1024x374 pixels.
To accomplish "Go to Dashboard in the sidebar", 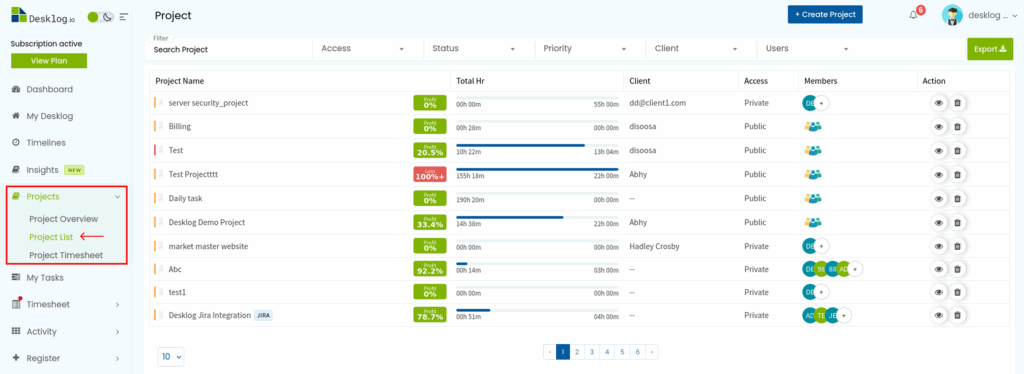I will point(50,89).
